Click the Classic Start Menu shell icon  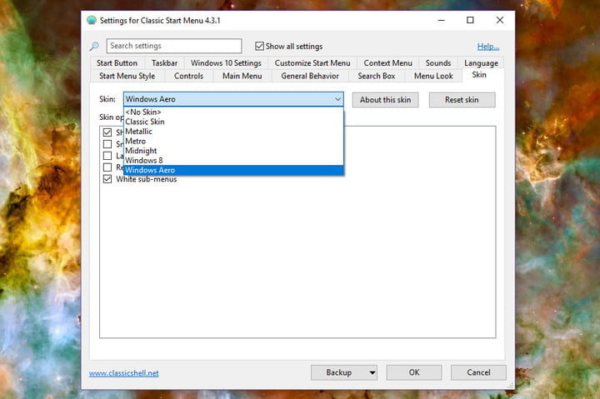(x=91, y=20)
